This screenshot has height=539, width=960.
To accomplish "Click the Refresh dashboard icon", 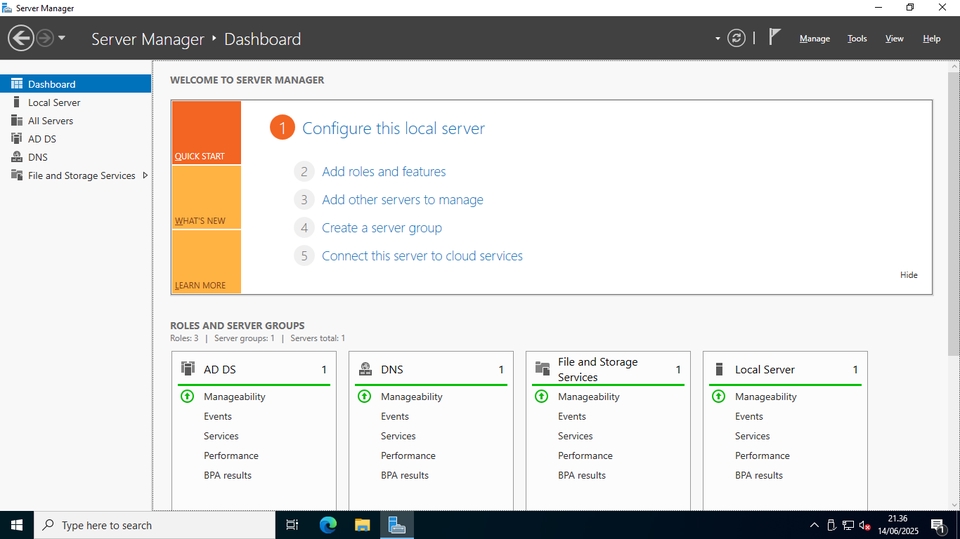I will coord(737,38).
